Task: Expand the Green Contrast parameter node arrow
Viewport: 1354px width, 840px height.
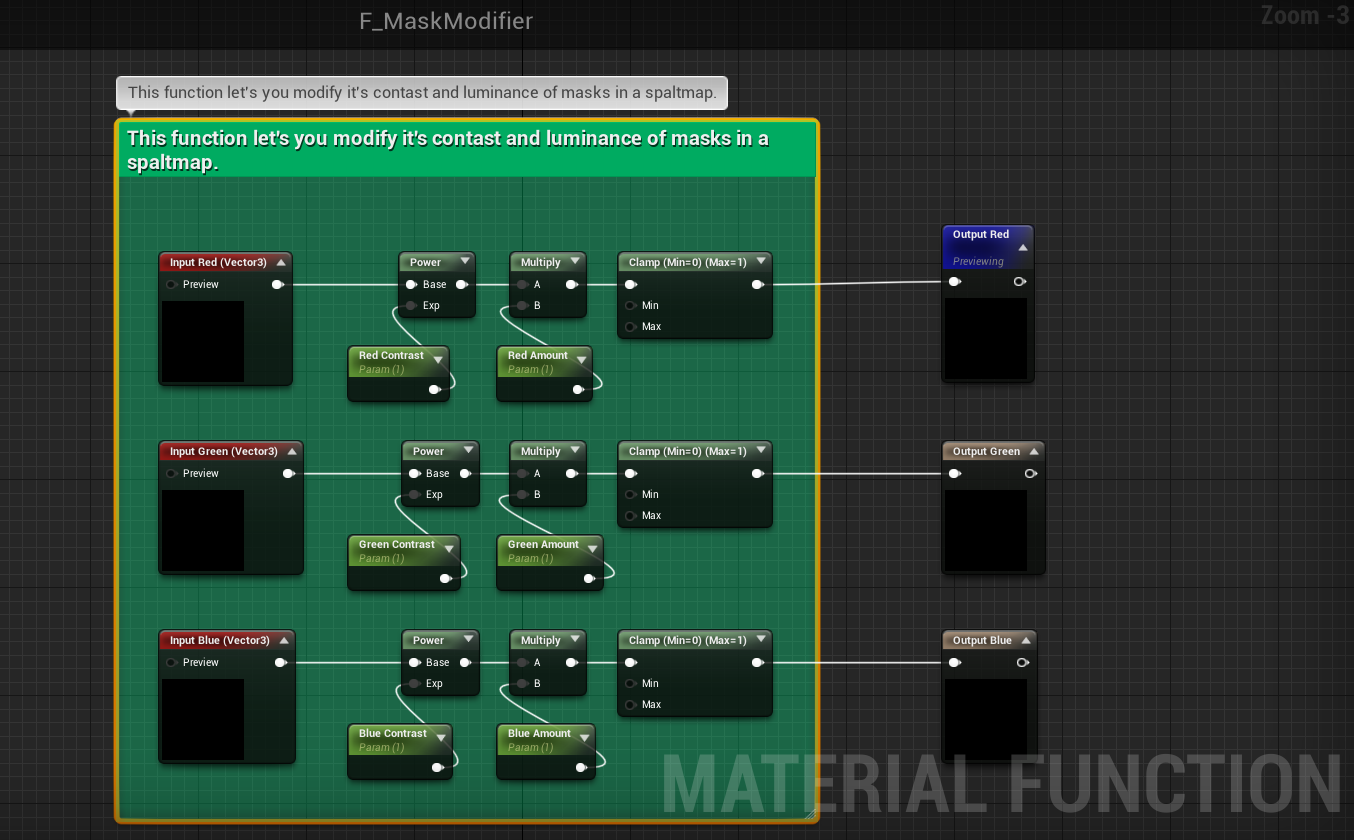Action: coord(450,549)
